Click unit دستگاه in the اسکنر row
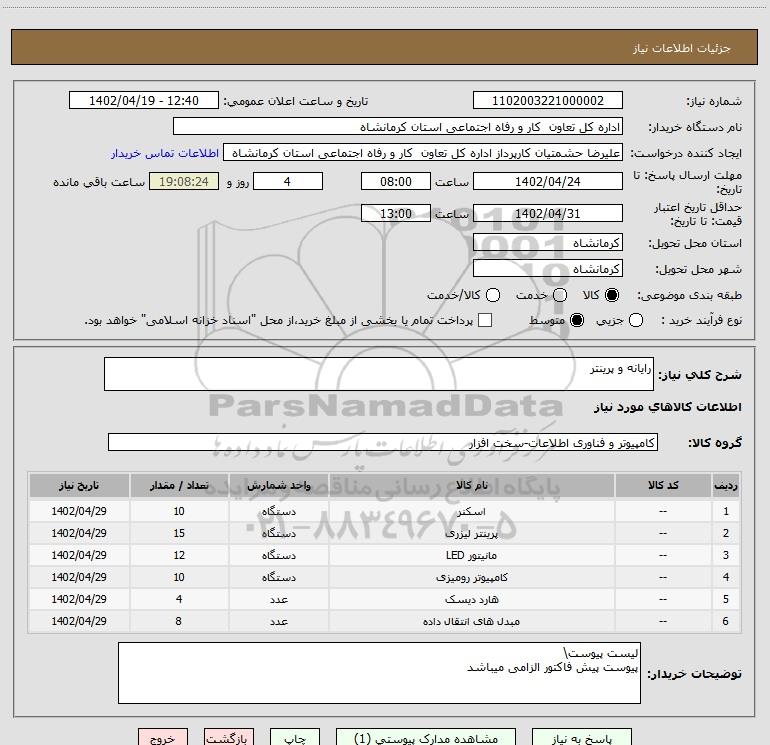Screen dimensions: 770x745 [x=278, y=511]
